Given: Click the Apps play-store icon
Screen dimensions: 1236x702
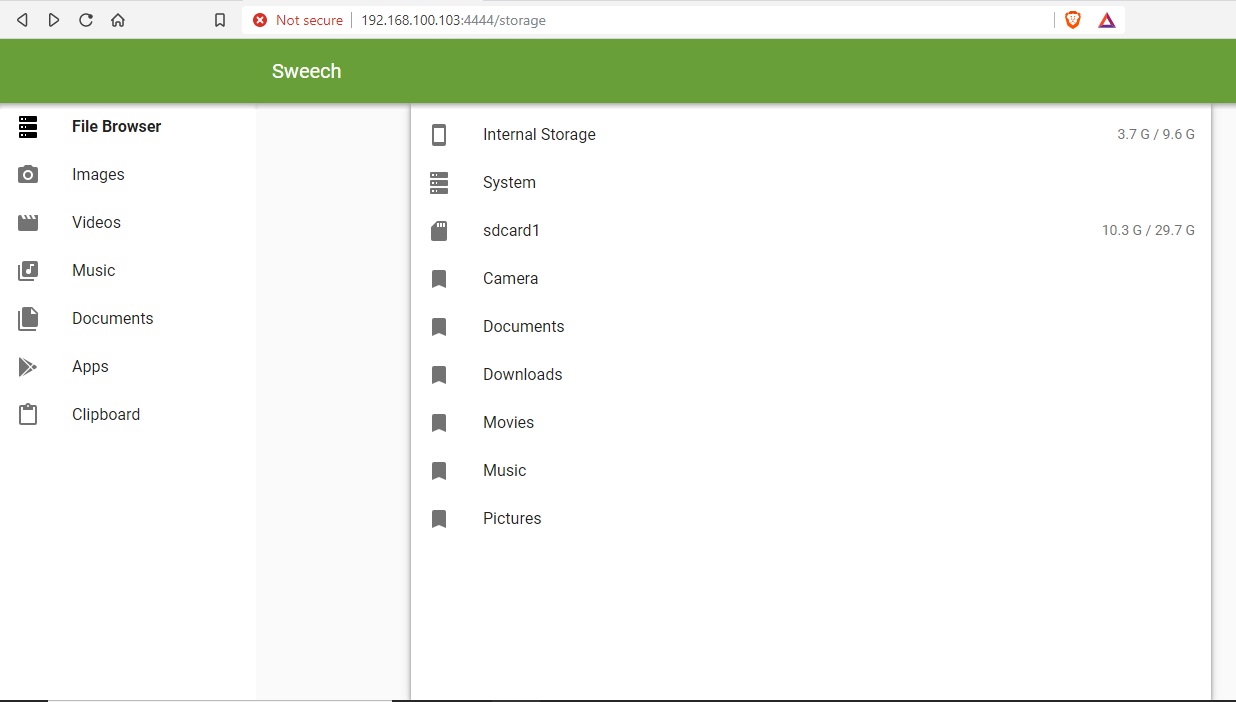Looking at the screenshot, I should point(28,367).
